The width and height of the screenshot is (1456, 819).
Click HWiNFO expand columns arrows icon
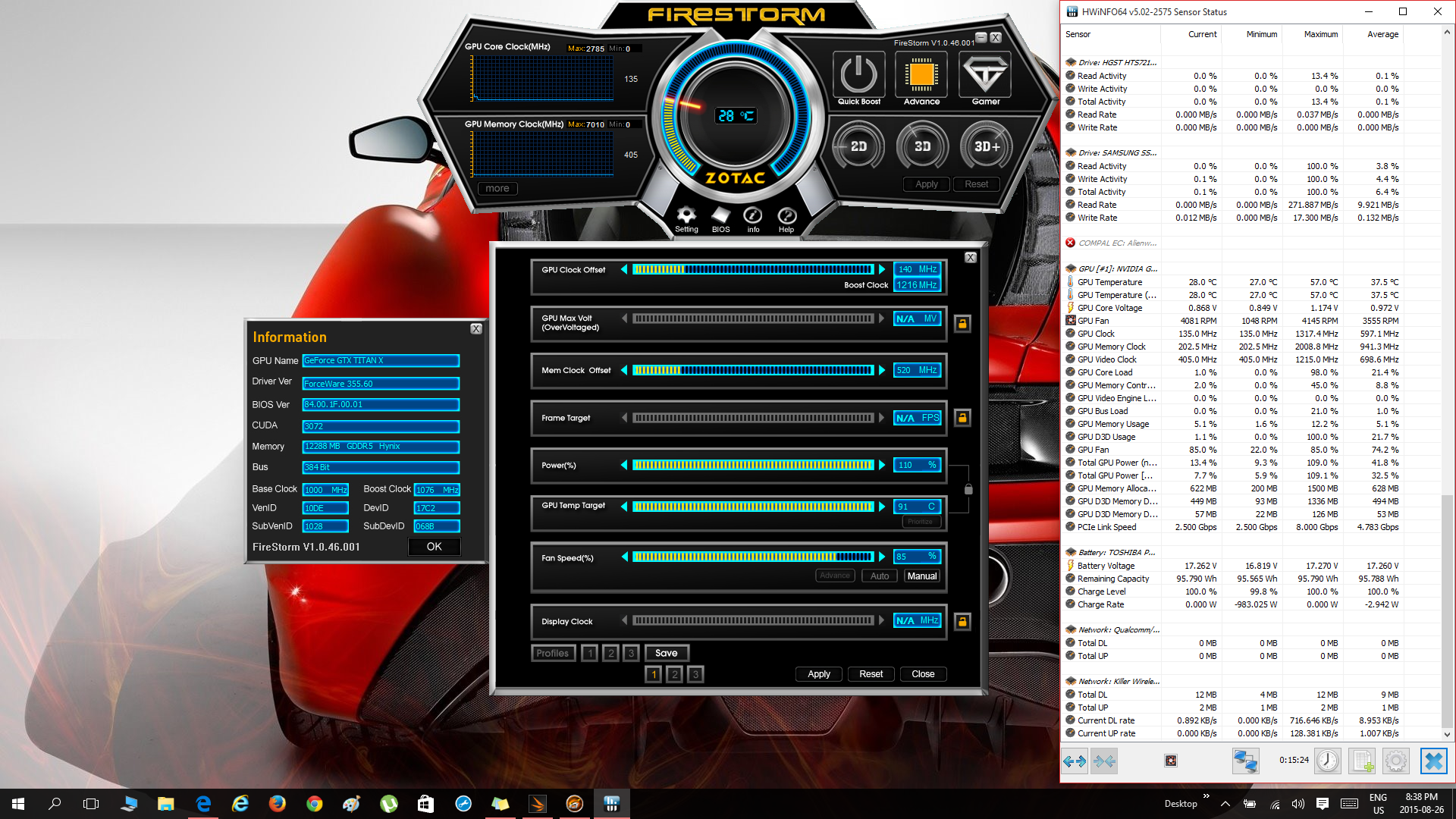(1075, 761)
